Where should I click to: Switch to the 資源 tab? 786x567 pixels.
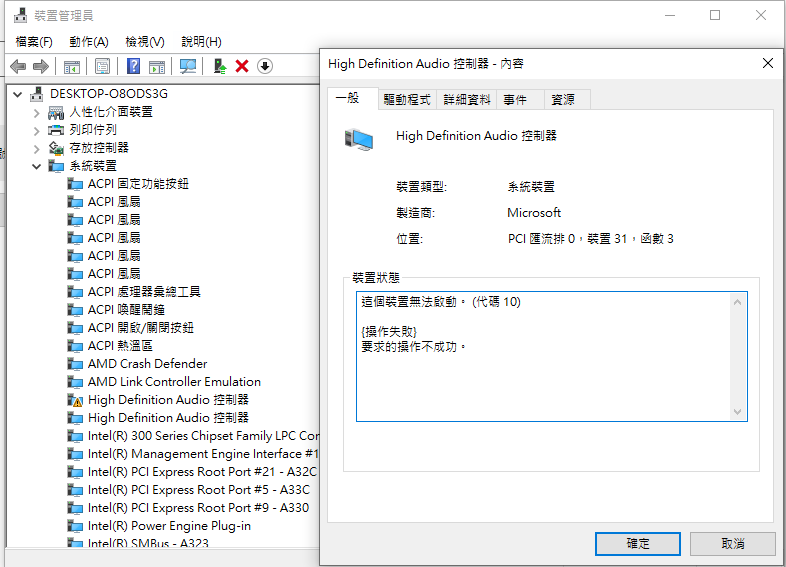tap(567, 100)
